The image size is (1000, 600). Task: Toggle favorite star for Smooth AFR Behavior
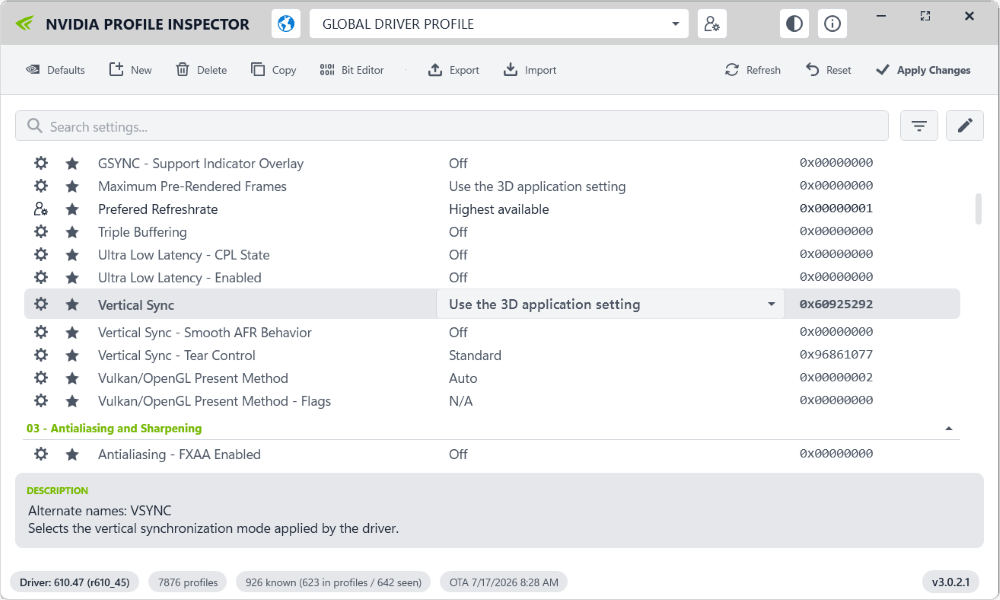72,333
